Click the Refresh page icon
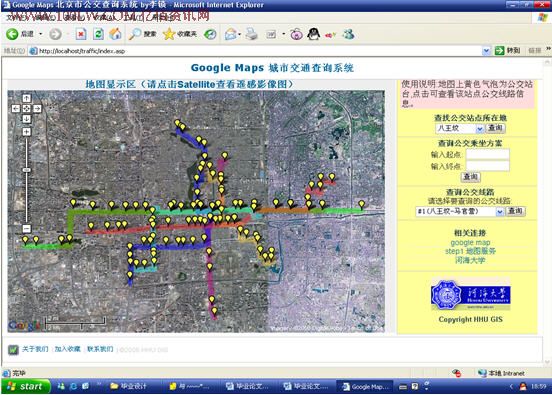Viewport: 552px width, 395px height. [x=98, y=34]
